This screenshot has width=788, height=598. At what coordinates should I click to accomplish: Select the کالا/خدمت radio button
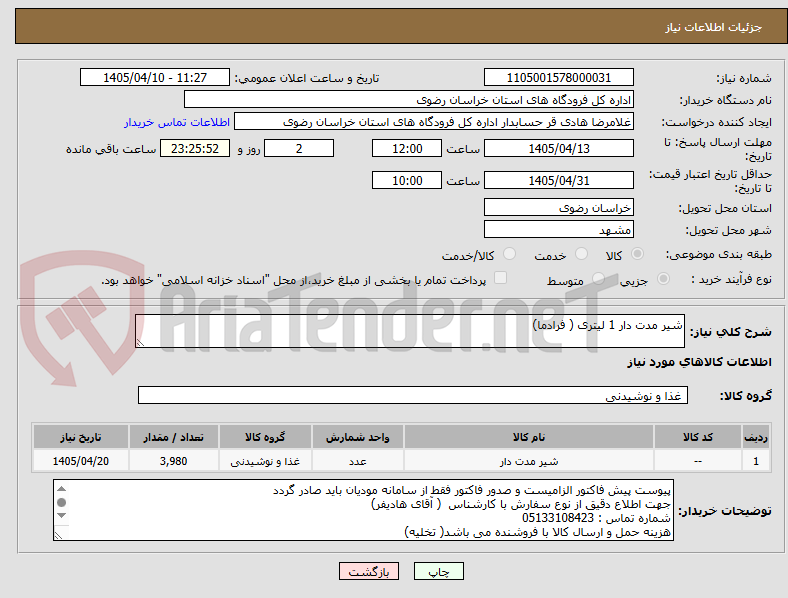click(x=509, y=254)
